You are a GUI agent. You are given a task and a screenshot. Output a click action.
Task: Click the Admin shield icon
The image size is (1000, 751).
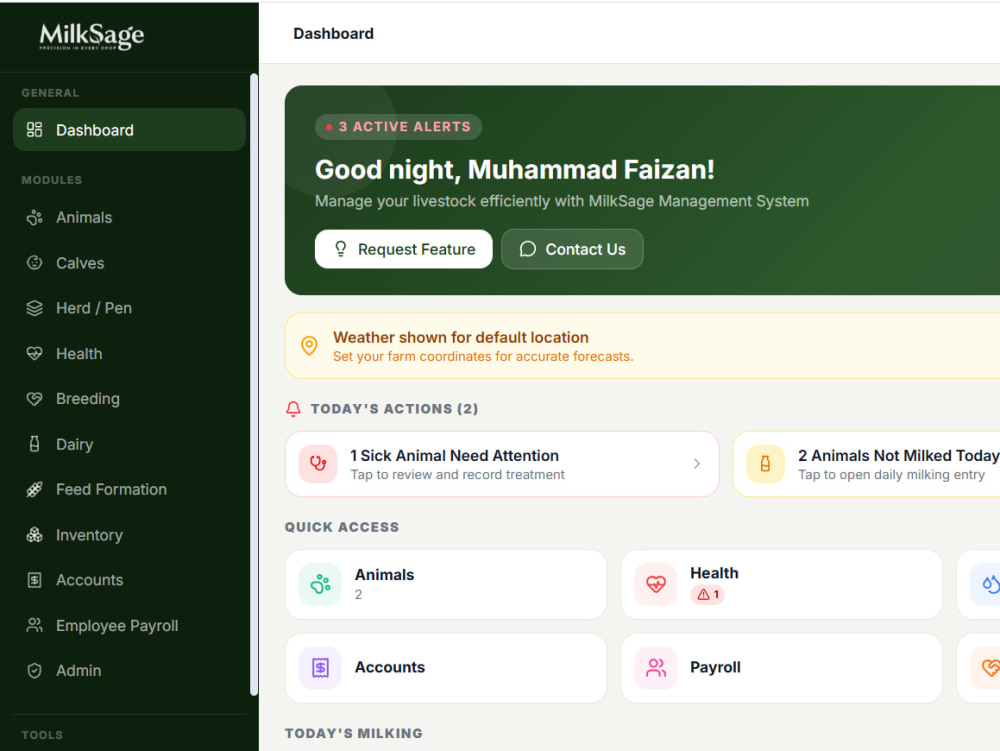pos(34,671)
